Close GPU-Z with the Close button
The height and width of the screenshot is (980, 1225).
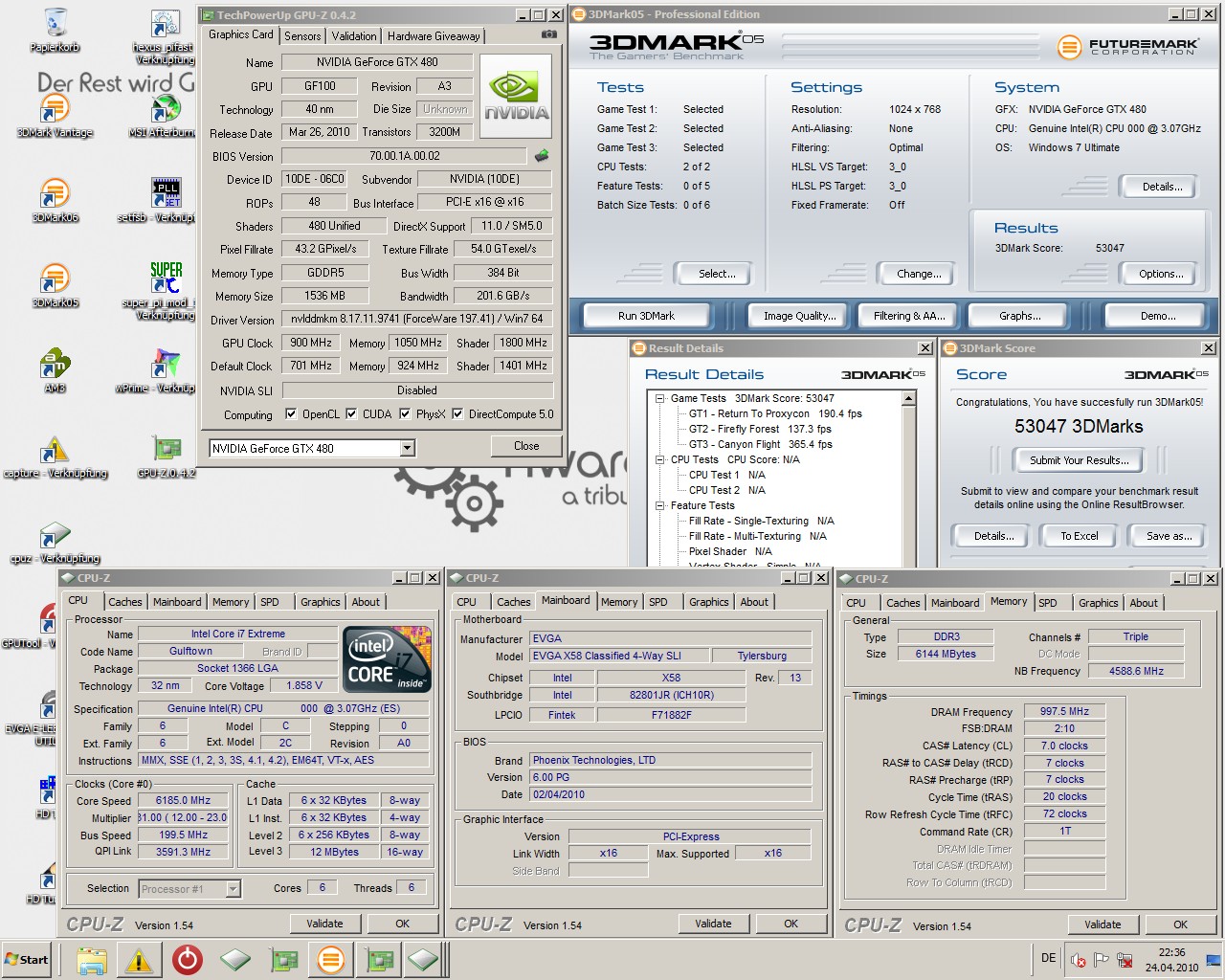pyautogui.click(x=526, y=446)
